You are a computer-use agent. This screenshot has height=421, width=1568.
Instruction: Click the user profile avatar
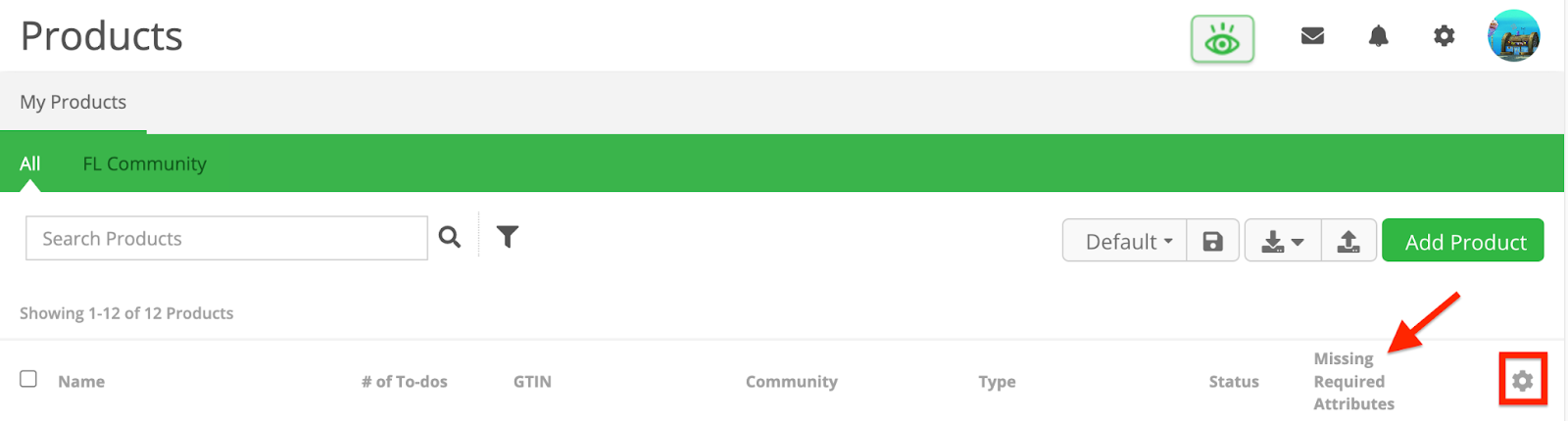(1513, 36)
